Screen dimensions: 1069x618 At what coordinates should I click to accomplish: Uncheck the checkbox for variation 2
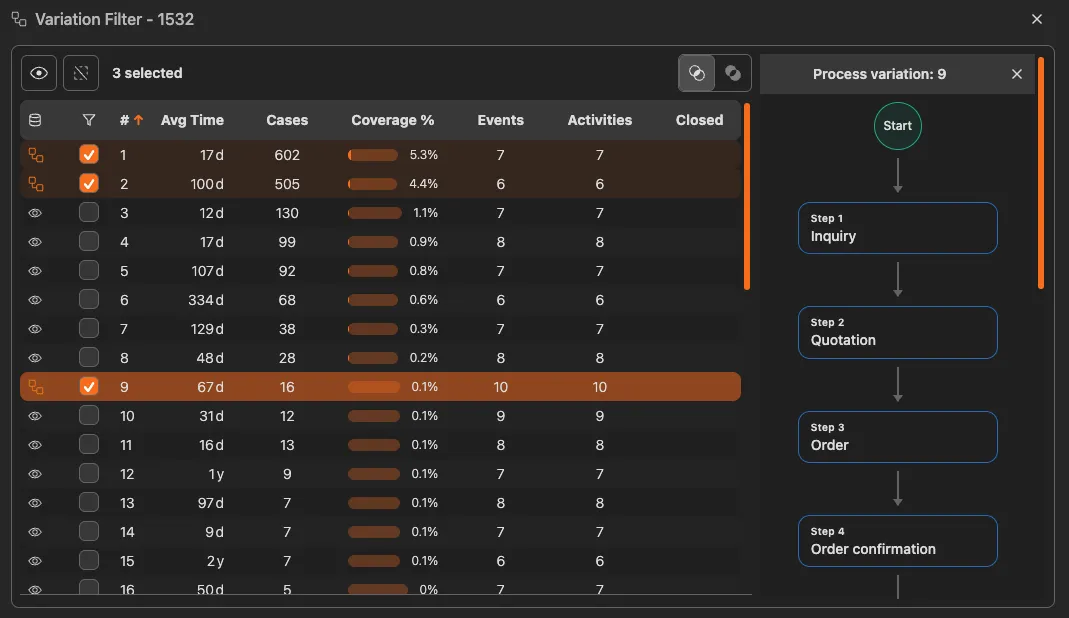pyautogui.click(x=89, y=184)
